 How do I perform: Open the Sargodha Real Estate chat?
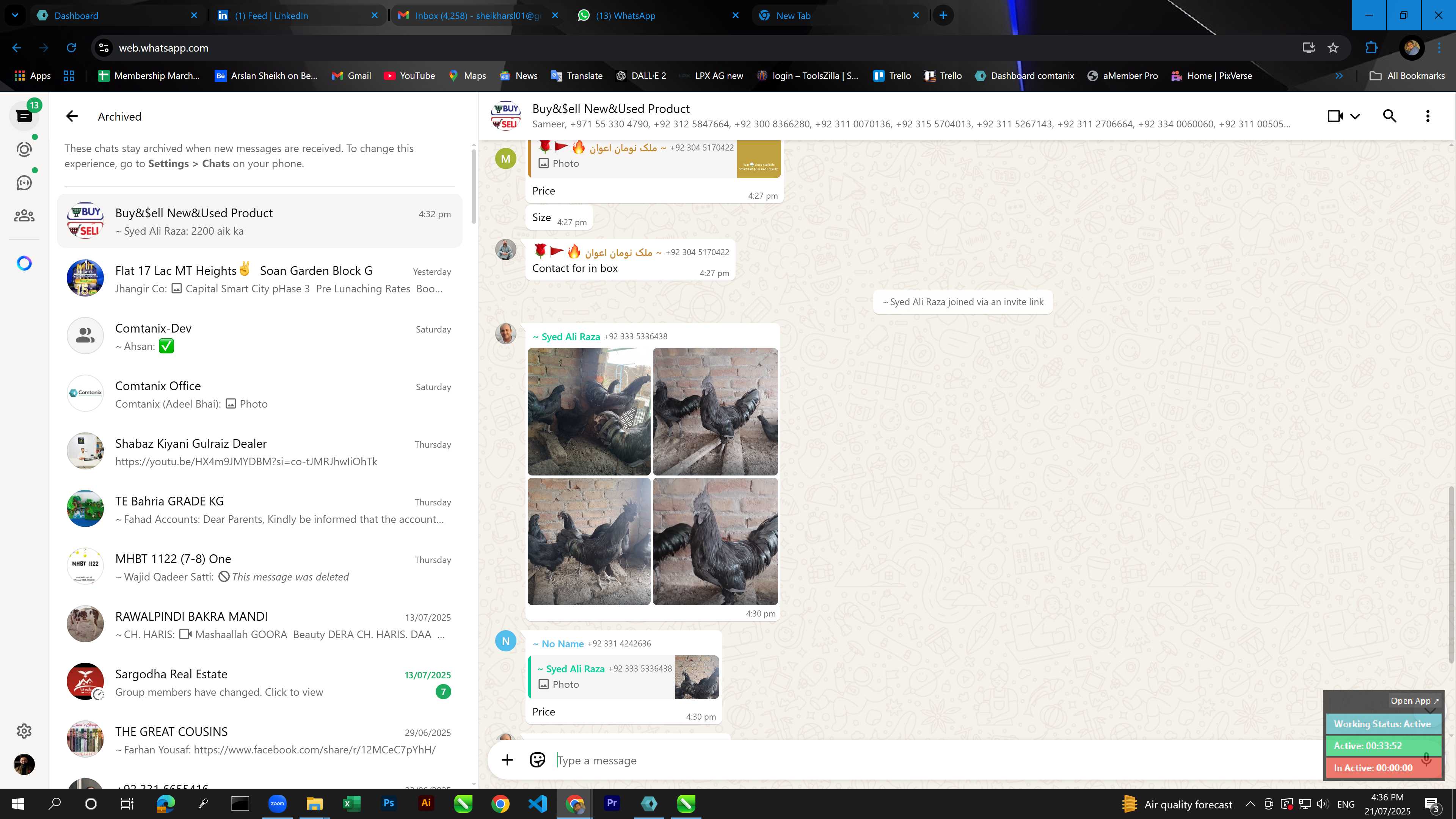(259, 682)
